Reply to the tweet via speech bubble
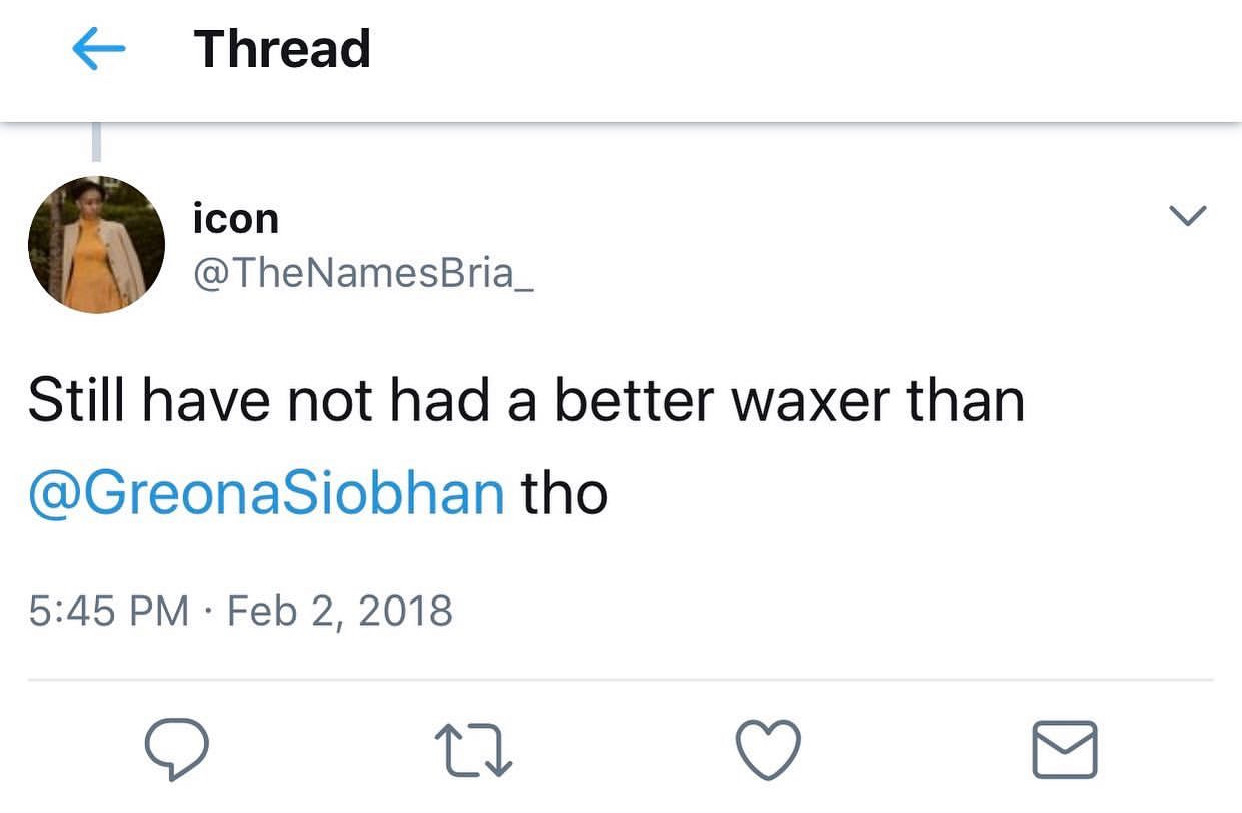This screenshot has height=813, width=1242. tap(177, 750)
